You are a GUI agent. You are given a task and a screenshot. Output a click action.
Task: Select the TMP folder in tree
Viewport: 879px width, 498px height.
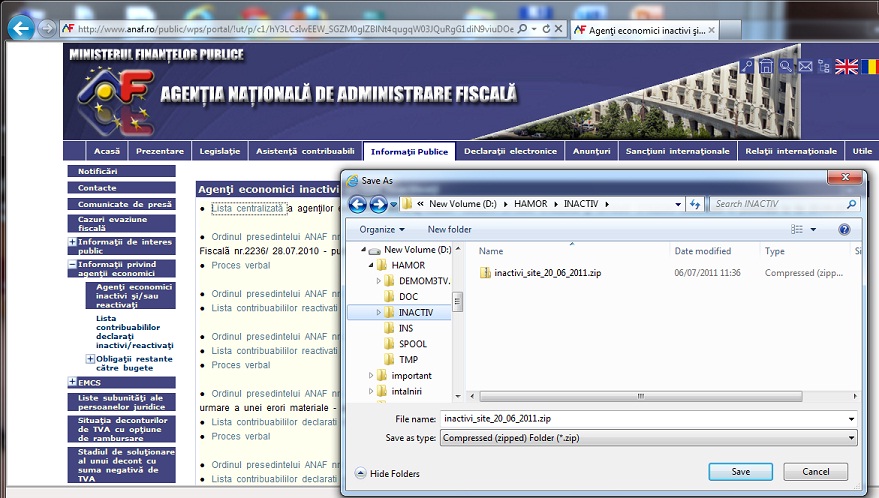[x=408, y=359]
